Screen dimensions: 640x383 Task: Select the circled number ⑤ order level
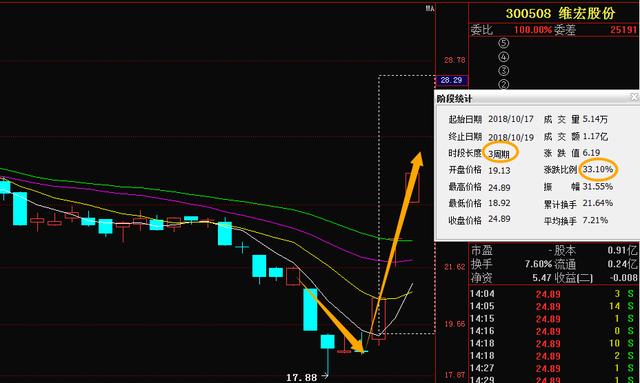click(504, 43)
